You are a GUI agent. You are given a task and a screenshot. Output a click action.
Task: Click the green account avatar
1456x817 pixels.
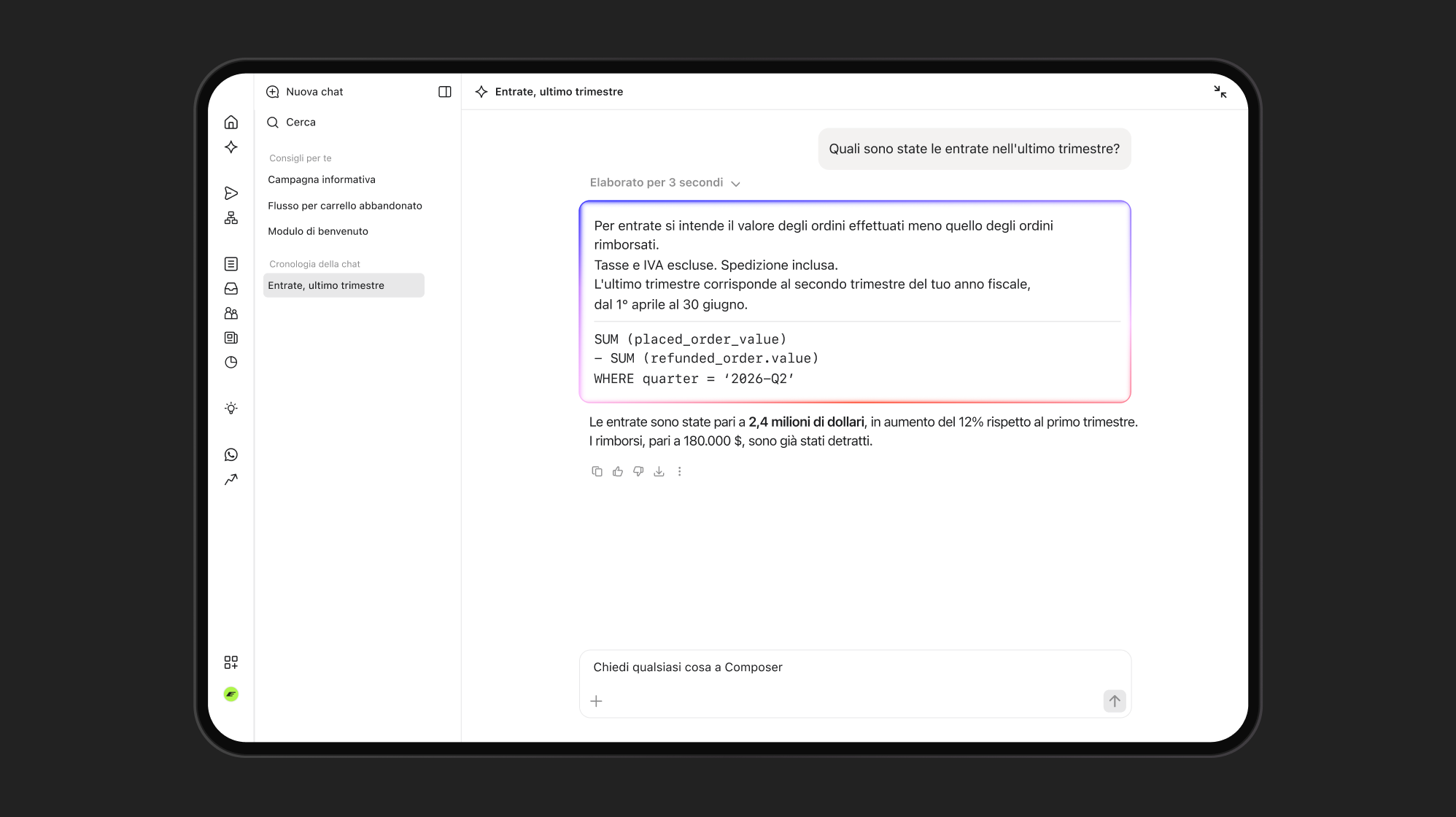(231, 694)
